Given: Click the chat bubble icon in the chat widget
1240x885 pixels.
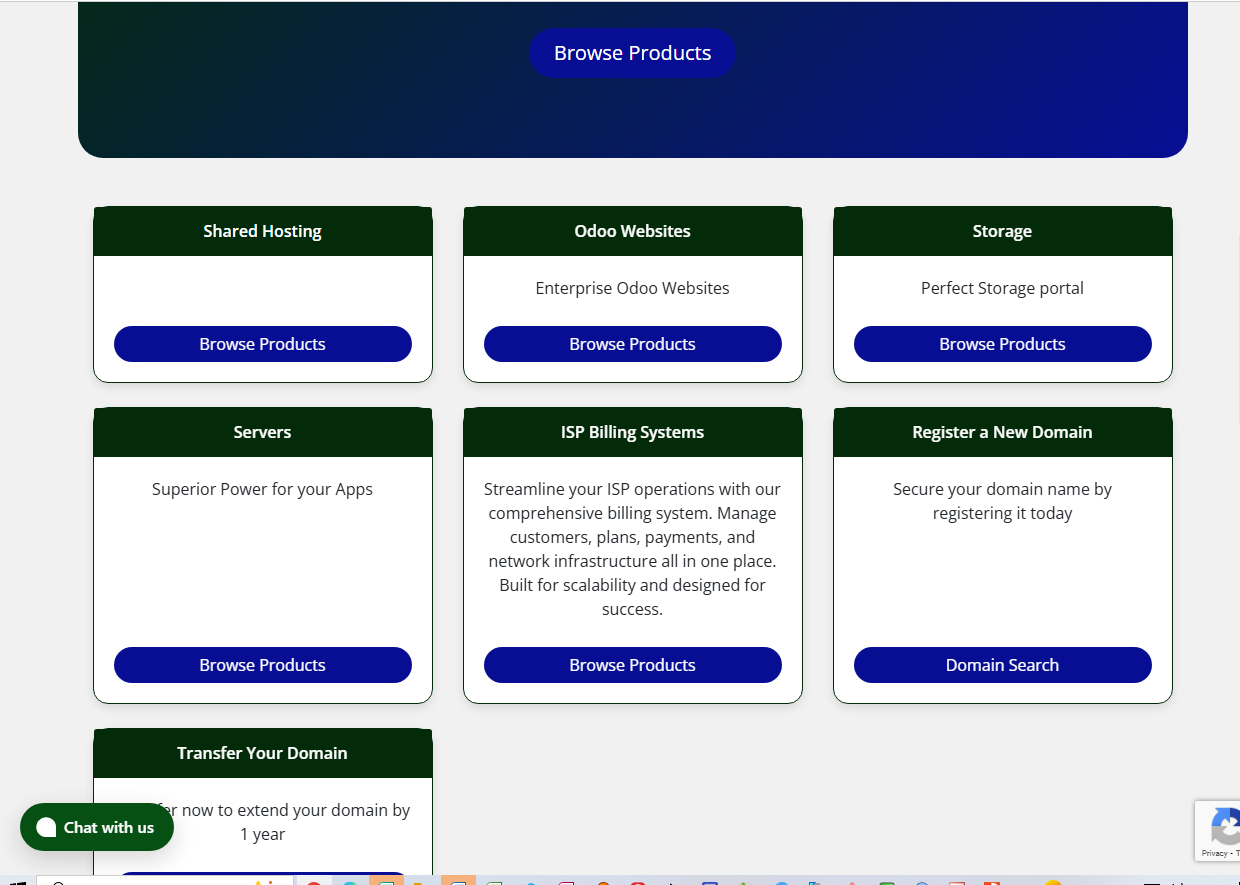Looking at the screenshot, I should [x=46, y=827].
